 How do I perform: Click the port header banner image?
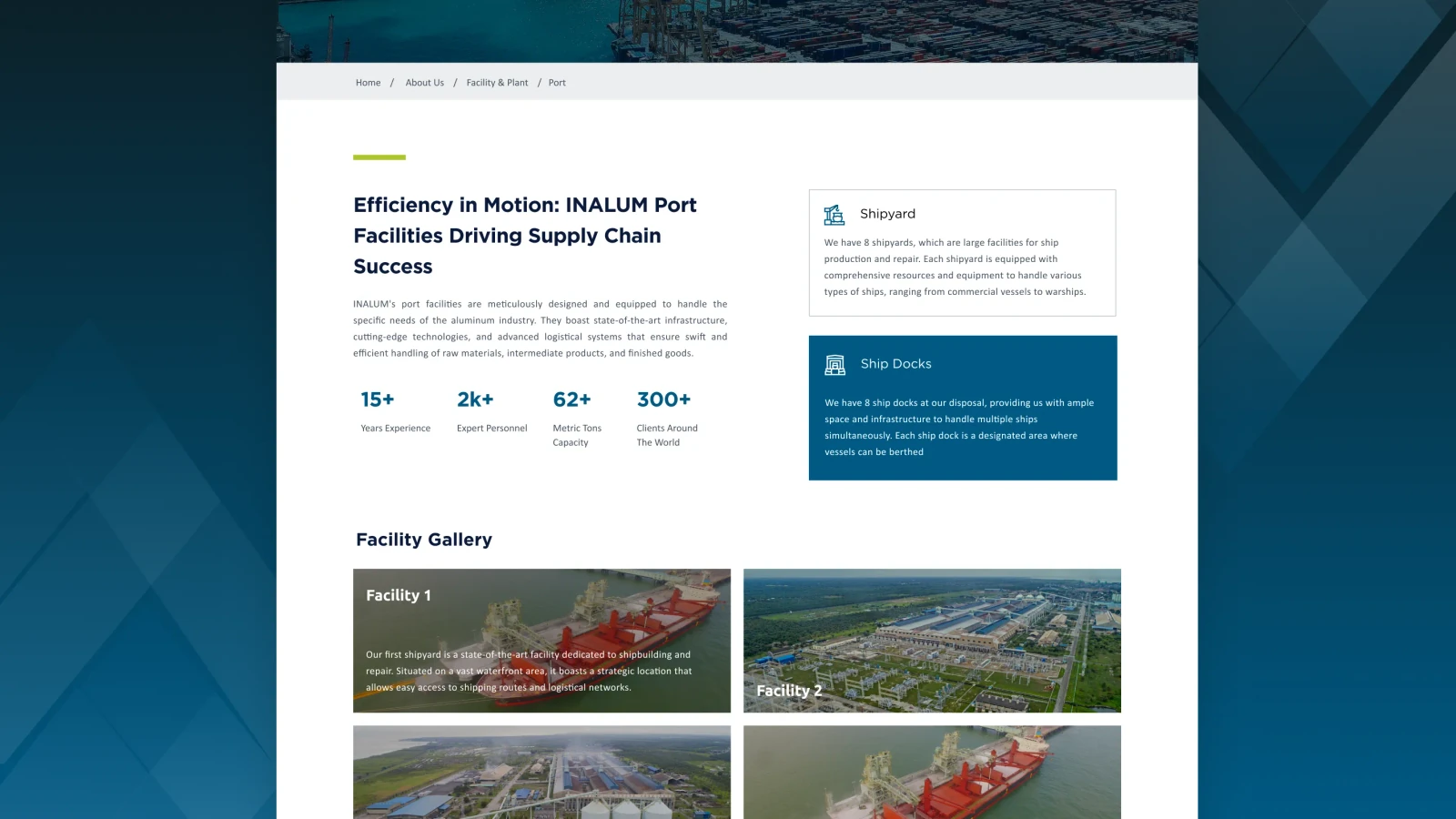point(737,31)
